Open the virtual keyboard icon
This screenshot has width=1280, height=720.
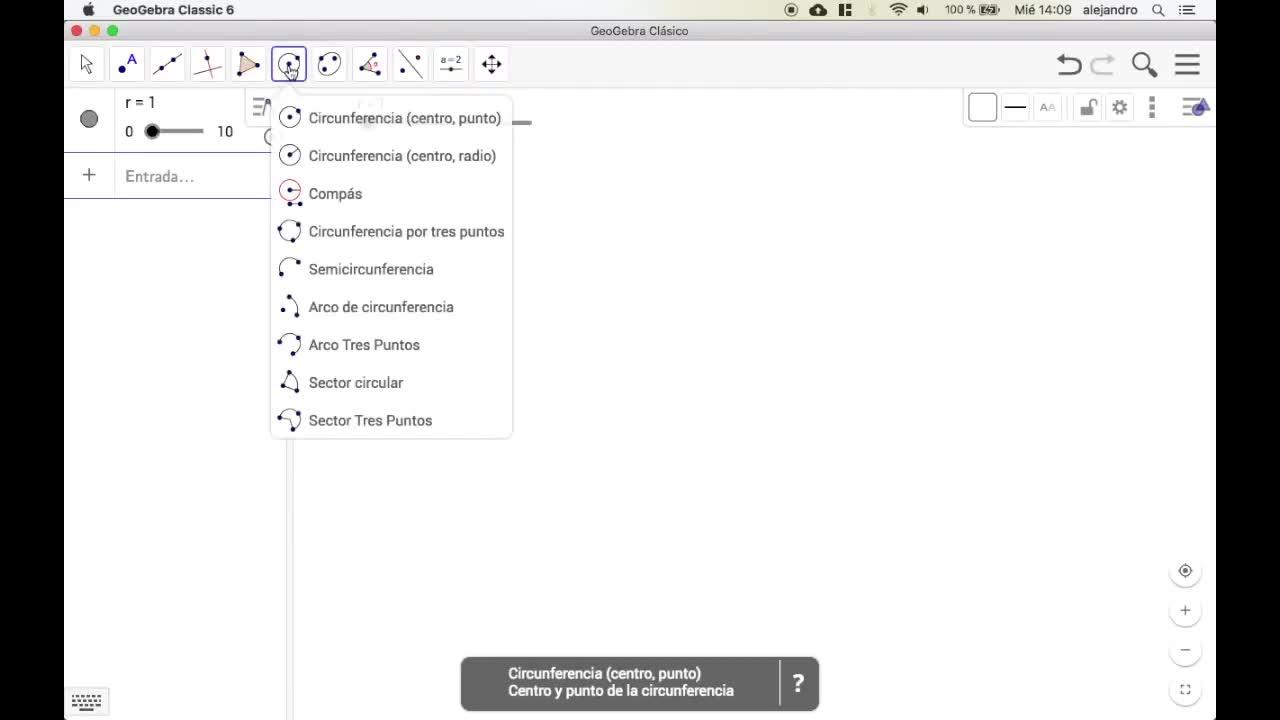(x=87, y=701)
